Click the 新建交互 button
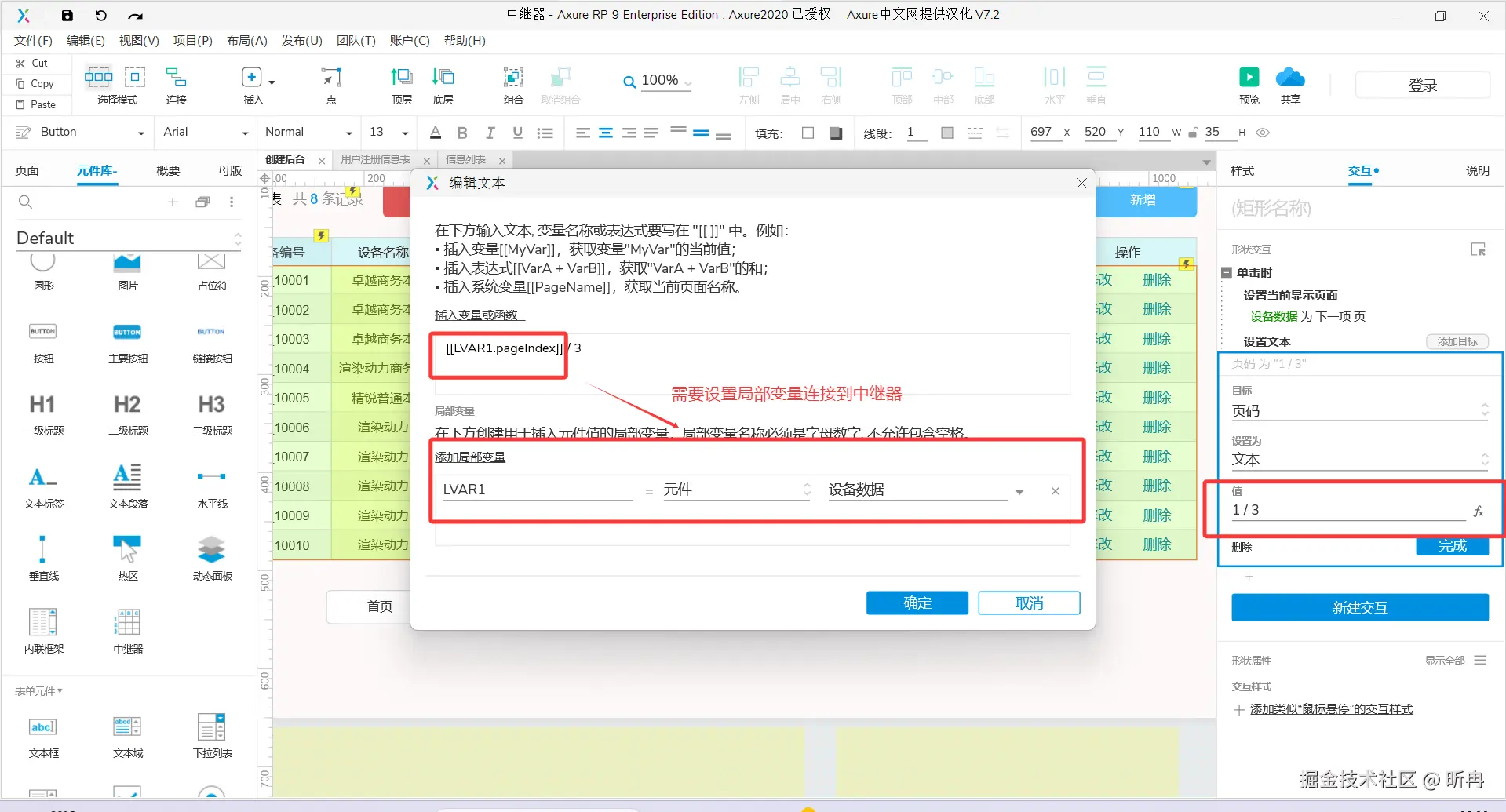The height and width of the screenshot is (812, 1506). (x=1359, y=607)
